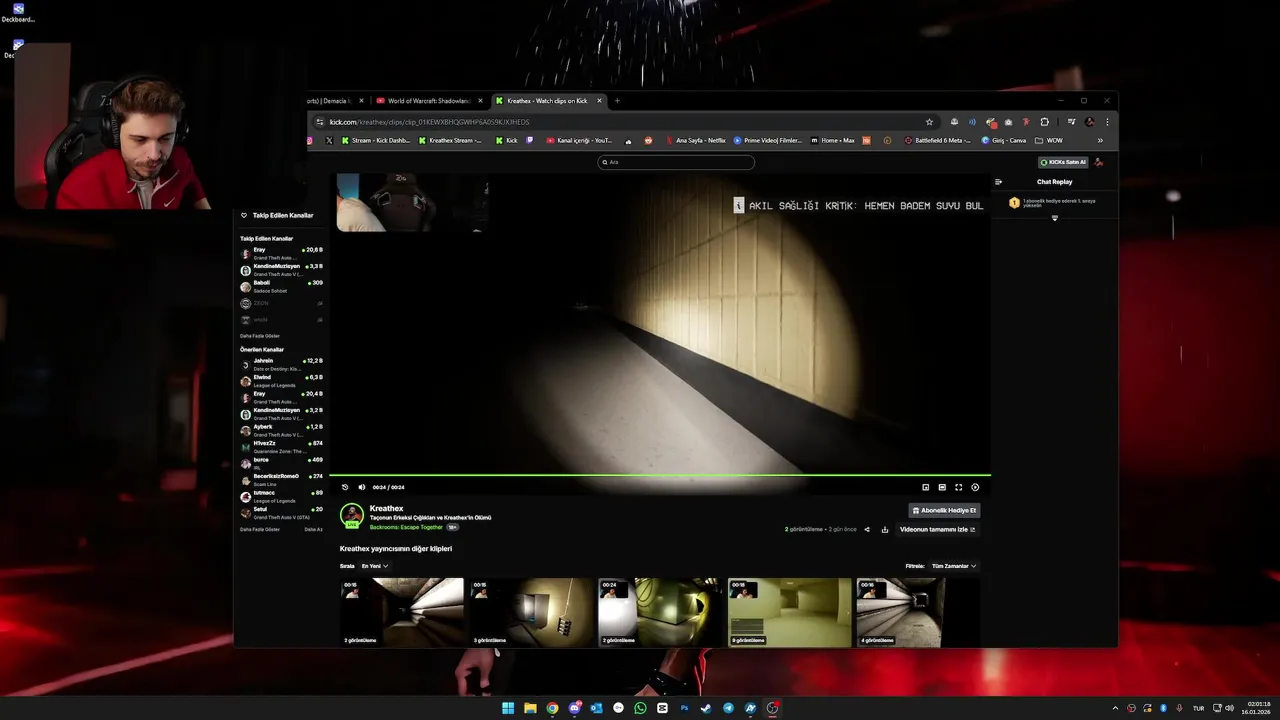Enable theater mode in the video player

[x=942, y=487]
